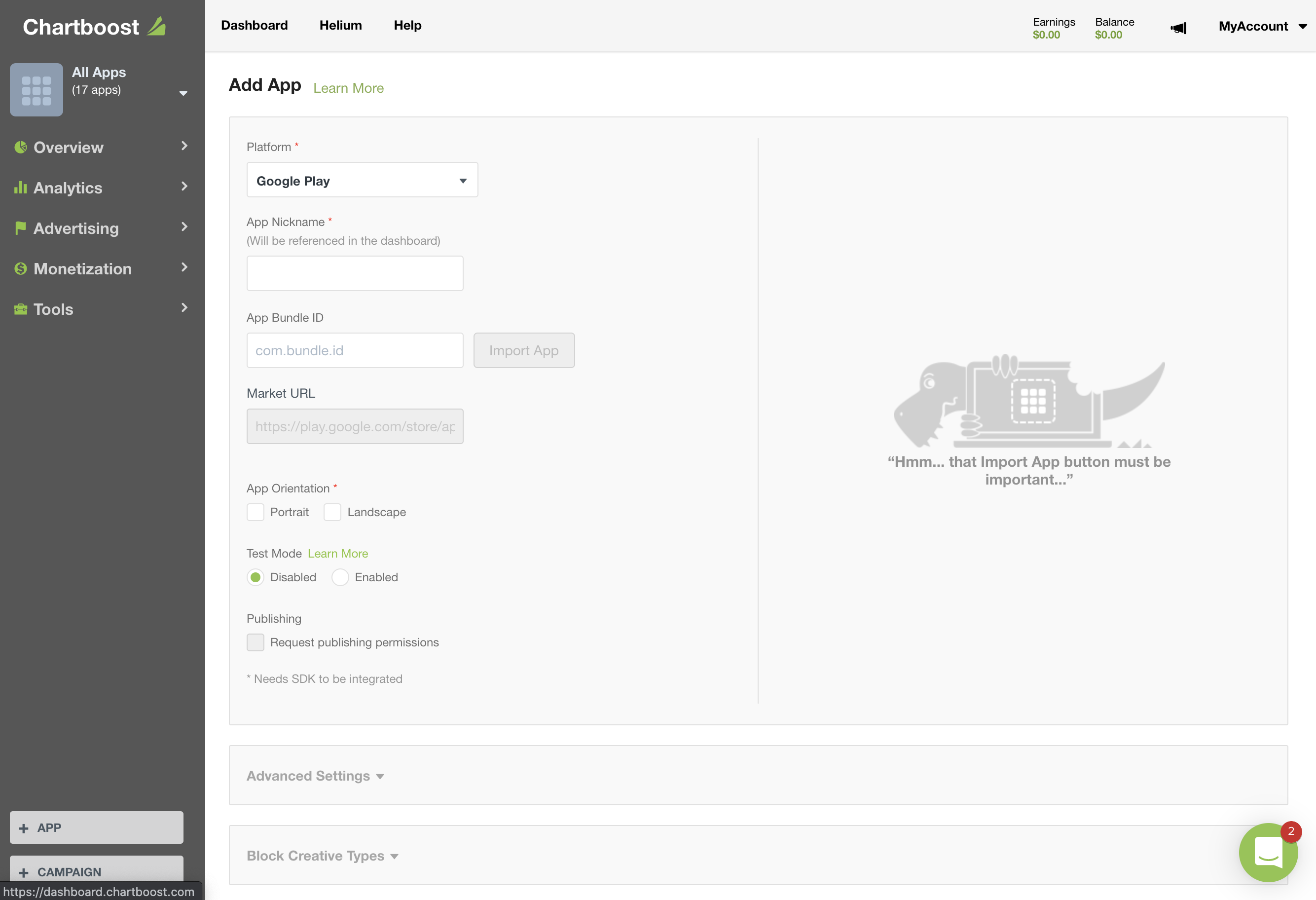1316x900 pixels.
Task: Open the announcements megaphone icon
Action: tap(1179, 27)
